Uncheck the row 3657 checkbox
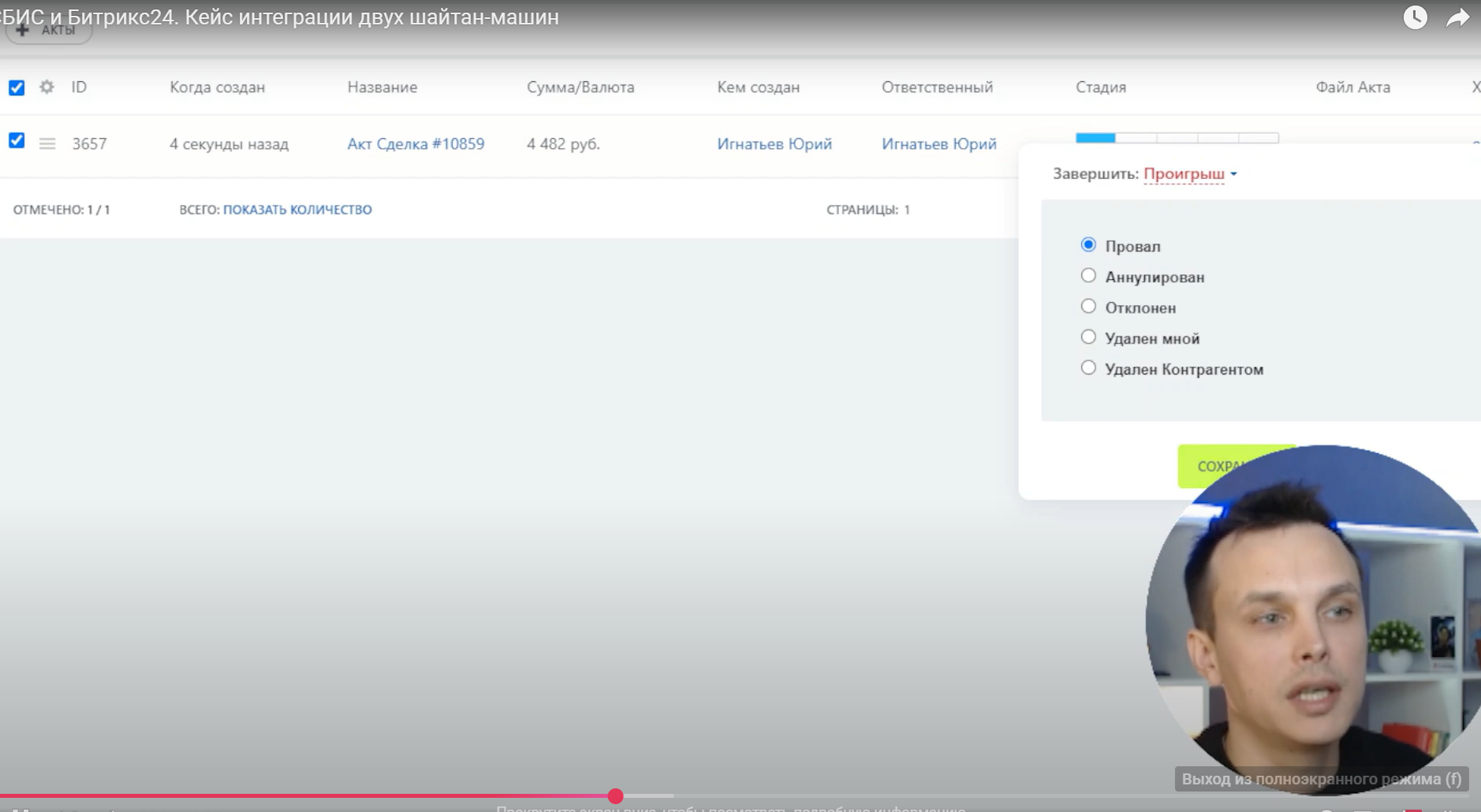This screenshot has height=812, width=1481. [17, 140]
